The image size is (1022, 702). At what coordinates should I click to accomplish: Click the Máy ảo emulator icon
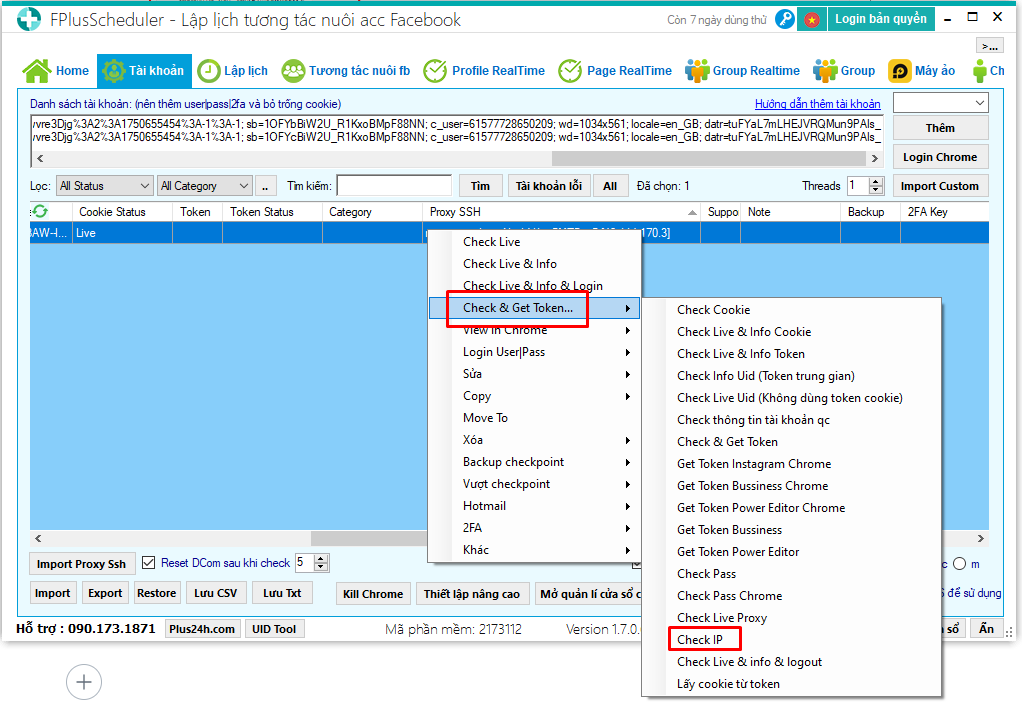pos(899,70)
